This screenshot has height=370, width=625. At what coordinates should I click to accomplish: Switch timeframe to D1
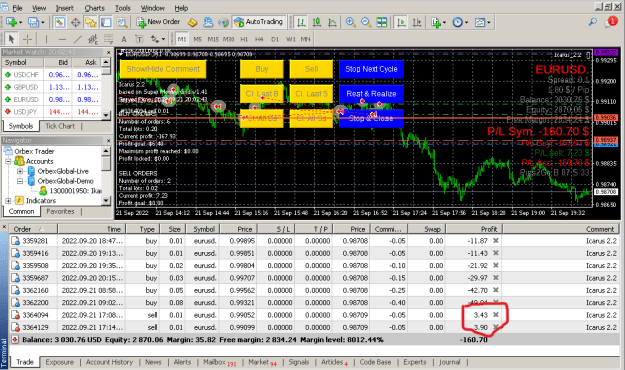click(x=275, y=39)
